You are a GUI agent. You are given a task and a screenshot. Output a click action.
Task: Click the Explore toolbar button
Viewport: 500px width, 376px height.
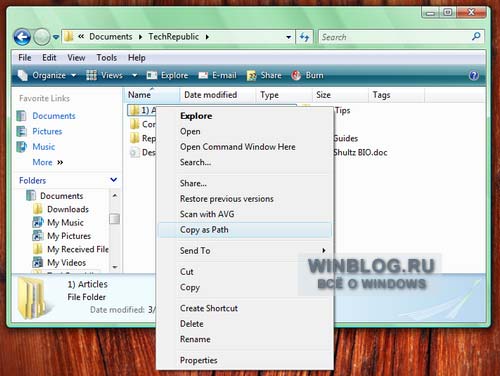[167, 76]
